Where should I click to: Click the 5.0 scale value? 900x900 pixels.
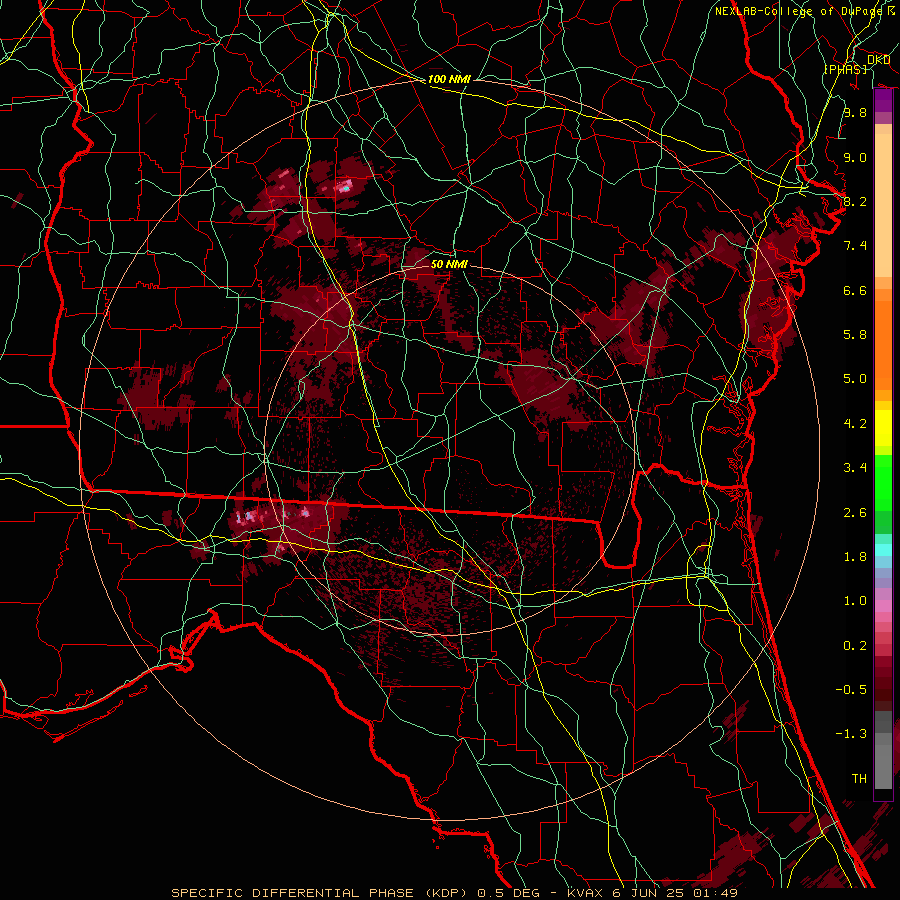coord(855,379)
